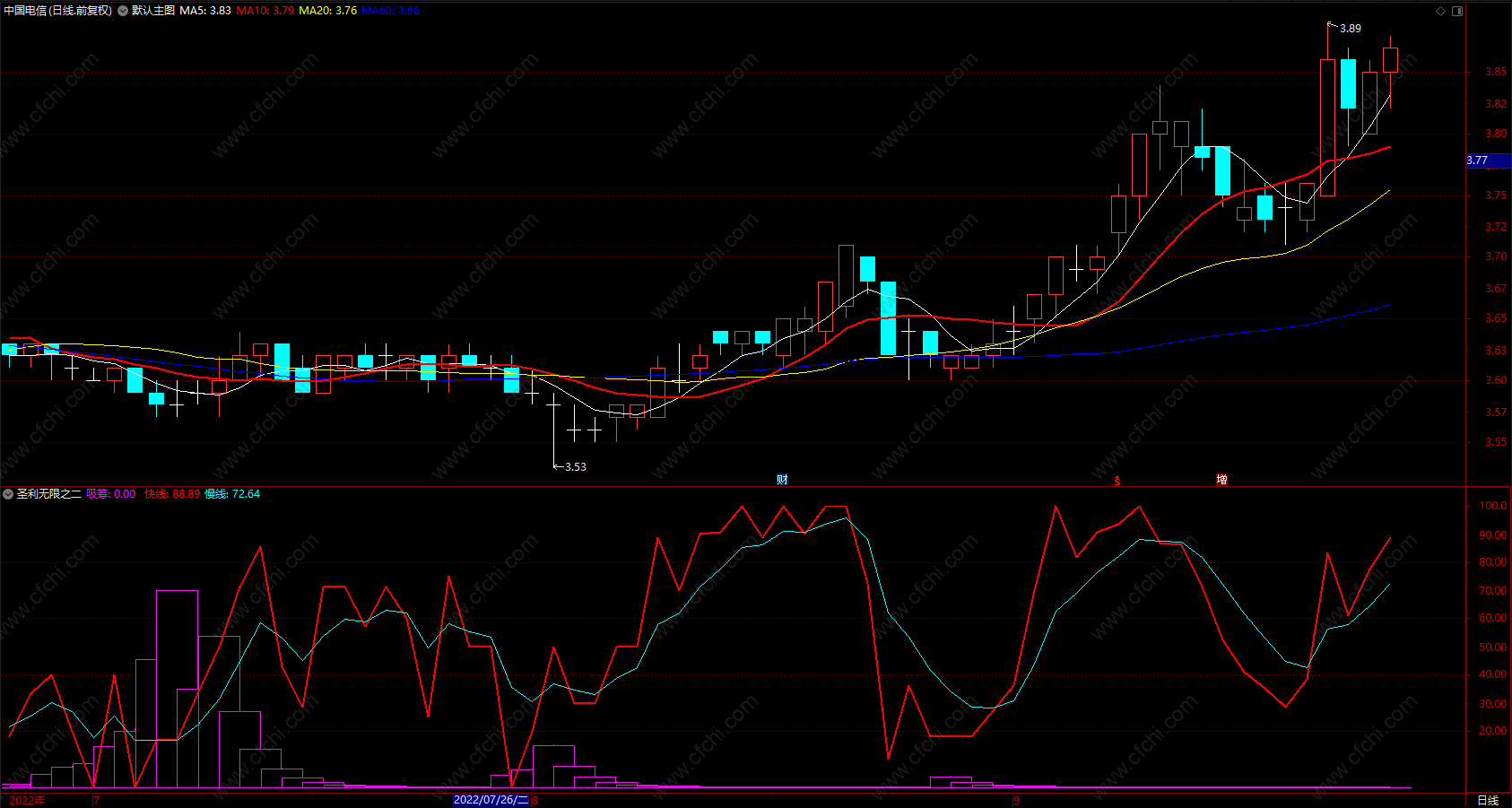The image size is (1512, 808).
Task: Click the MA20: 3.76 value
Action: tap(327, 11)
